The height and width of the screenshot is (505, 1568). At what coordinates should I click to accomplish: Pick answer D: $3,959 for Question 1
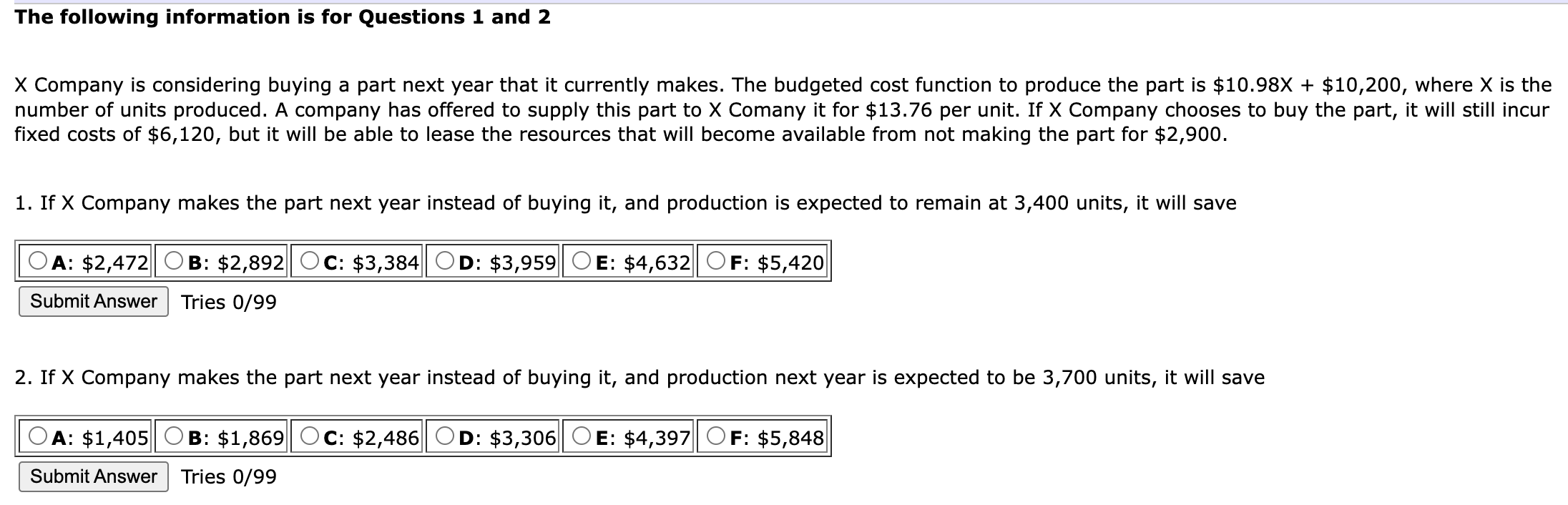(444, 260)
